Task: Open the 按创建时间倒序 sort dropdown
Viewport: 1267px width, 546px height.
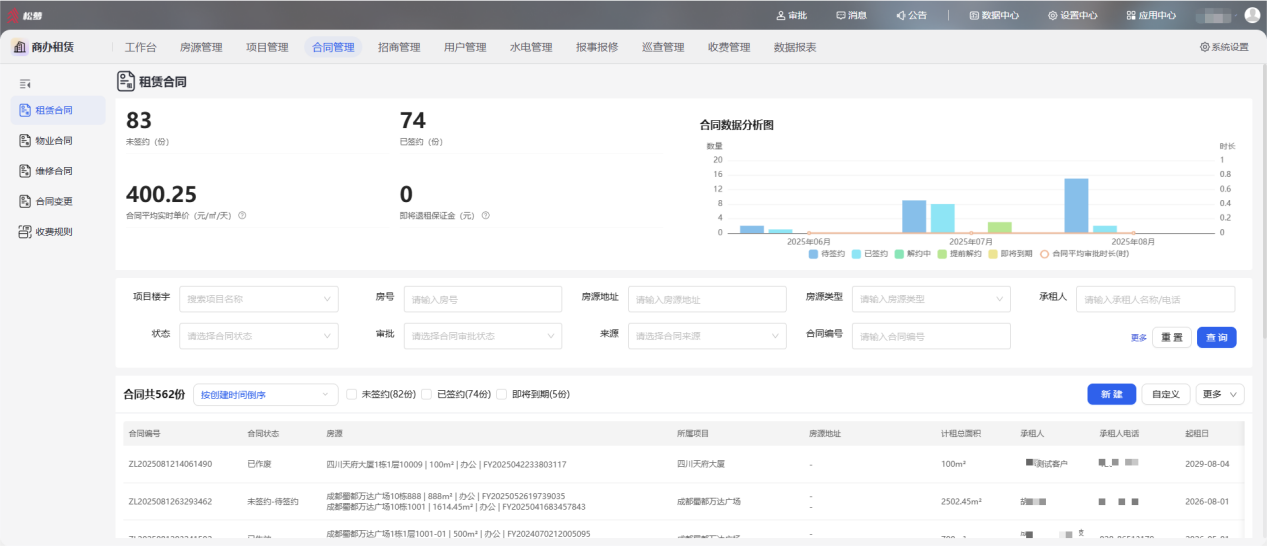Action: pyautogui.click(x=266, y=394)
